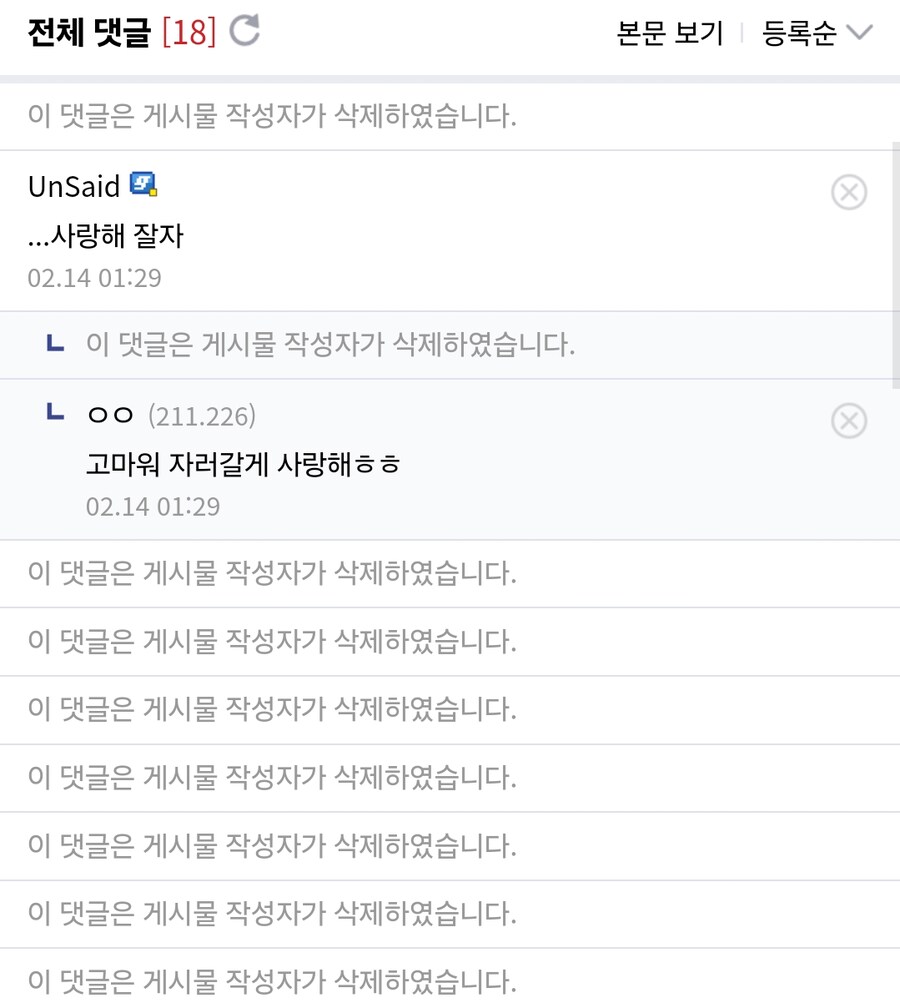Remove ㅇㅇ's comment using the X icon
This screenshot has height=1008, width=900.
(849, 421)
